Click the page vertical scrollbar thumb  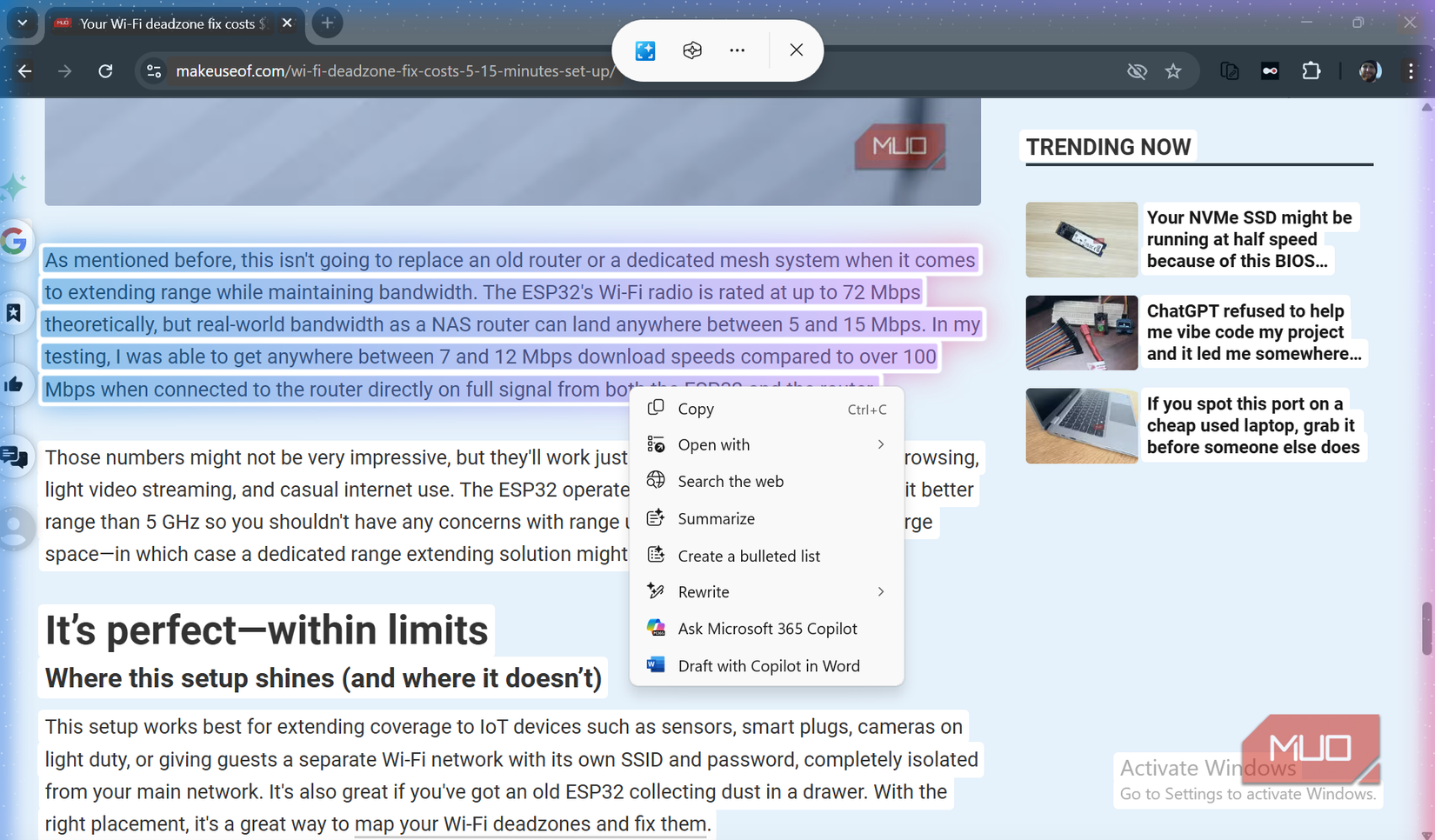pyautogui.click(x=1426, y=628)
